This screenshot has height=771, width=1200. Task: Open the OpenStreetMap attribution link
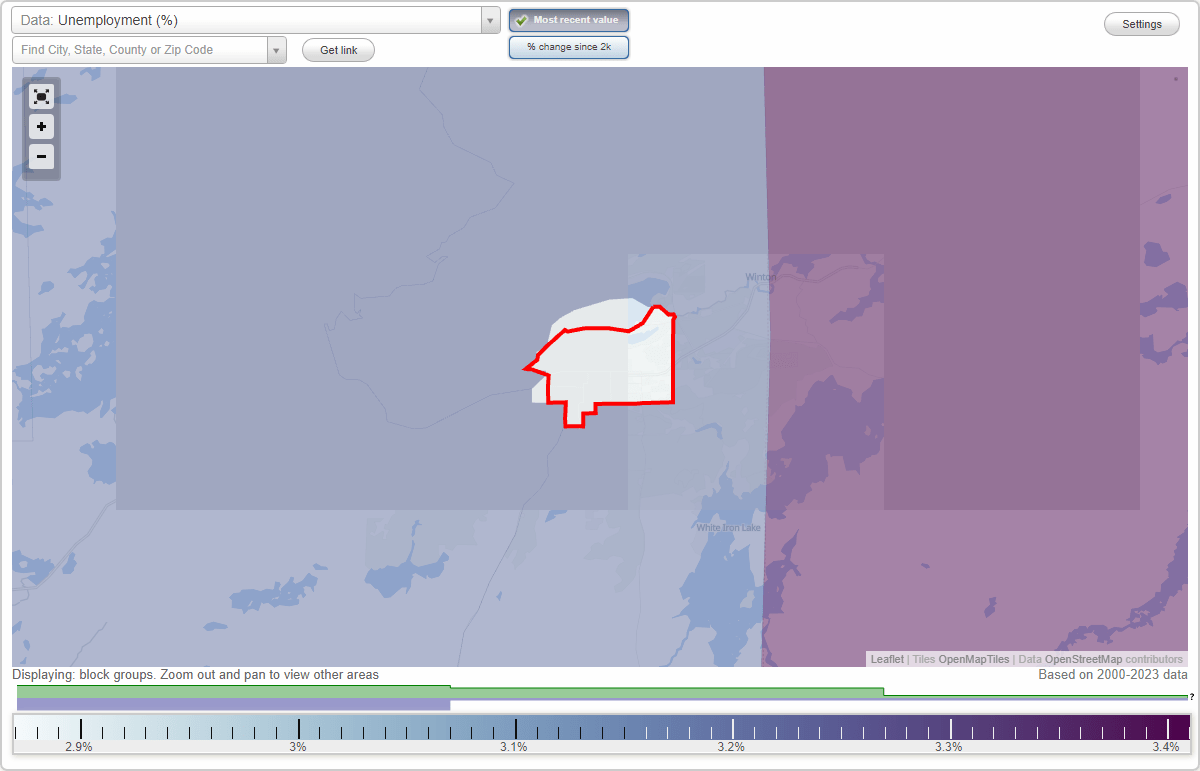pos(1083,659)
